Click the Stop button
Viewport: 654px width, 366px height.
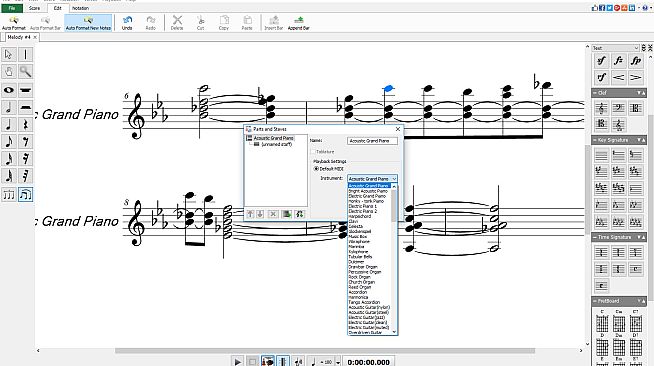pos(252,362)
